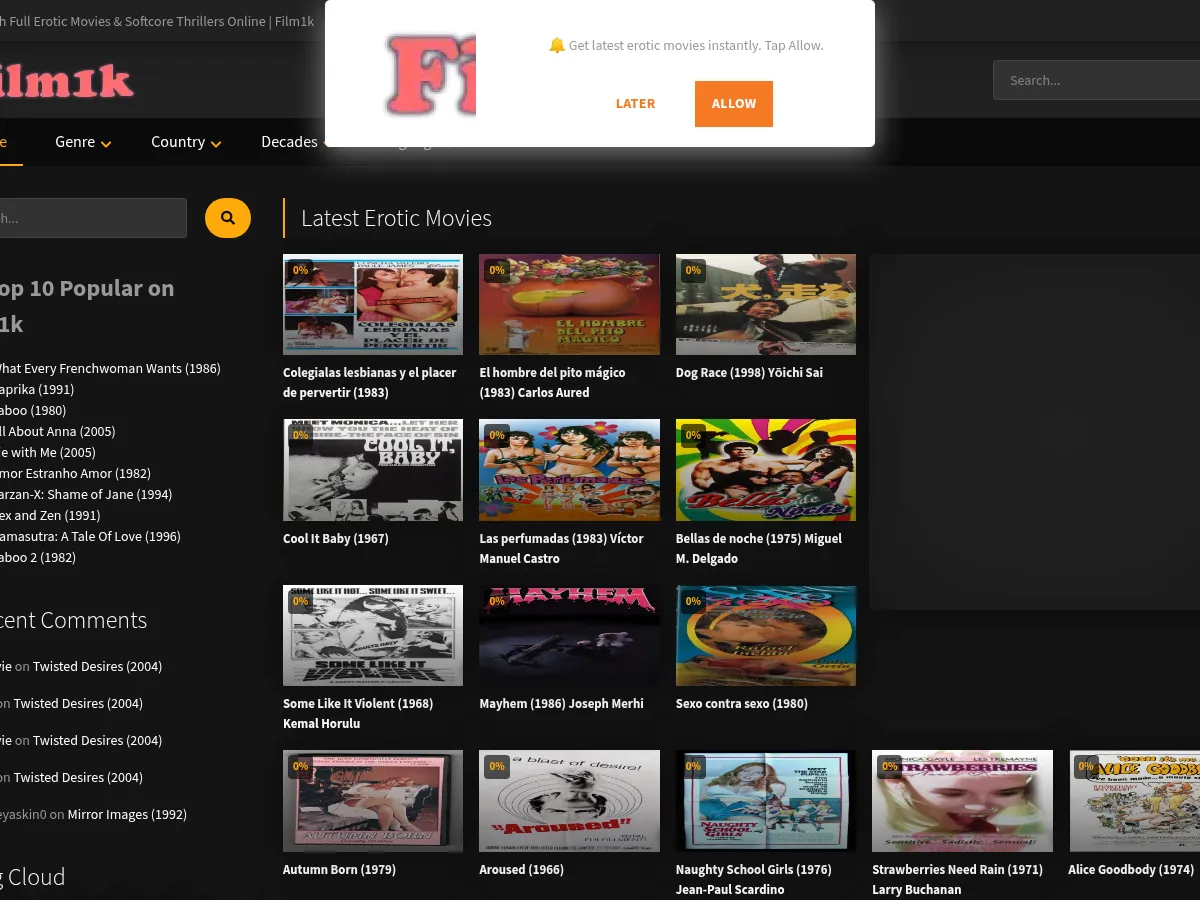Focus the header Search field
The width and height of the screenshot is (1200, 900).
pos(1096,80)
